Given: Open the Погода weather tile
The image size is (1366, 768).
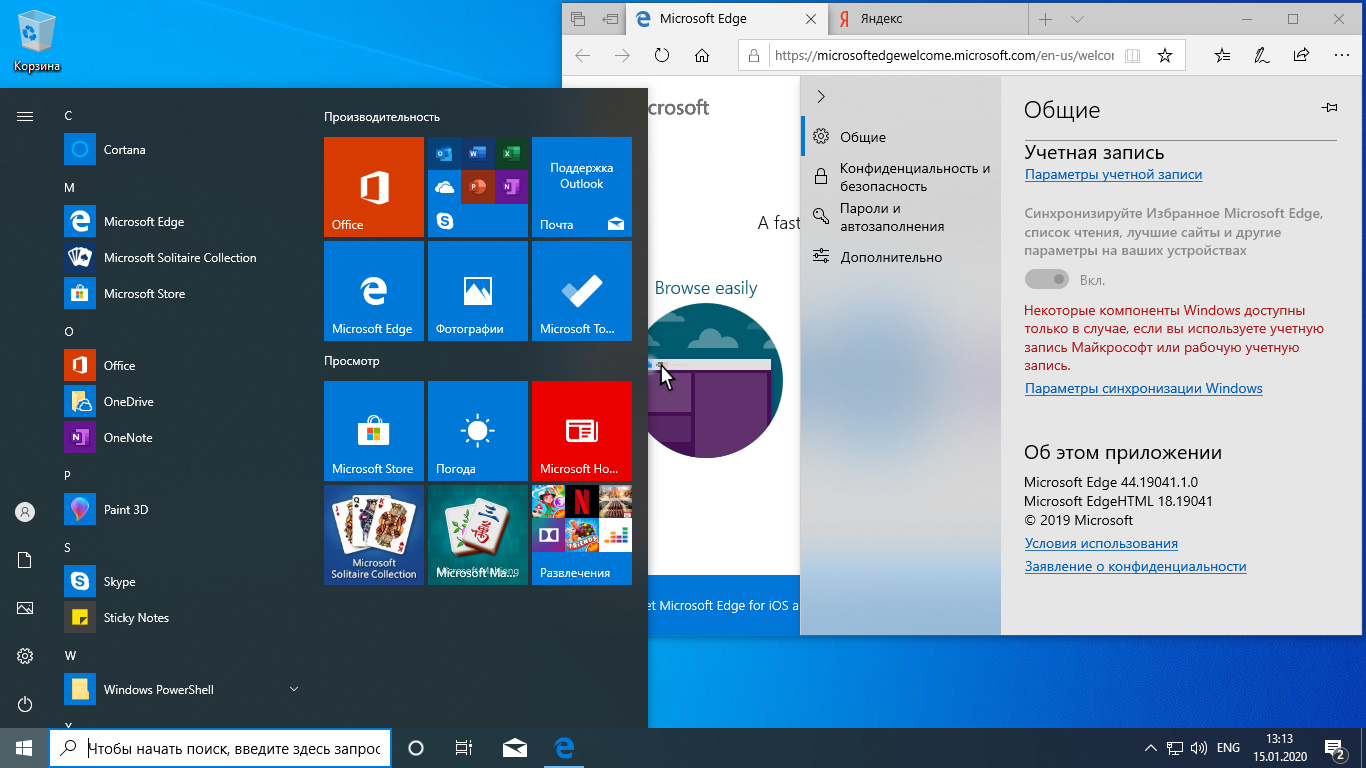Looking at the screenshot, I should coord(478,431).
